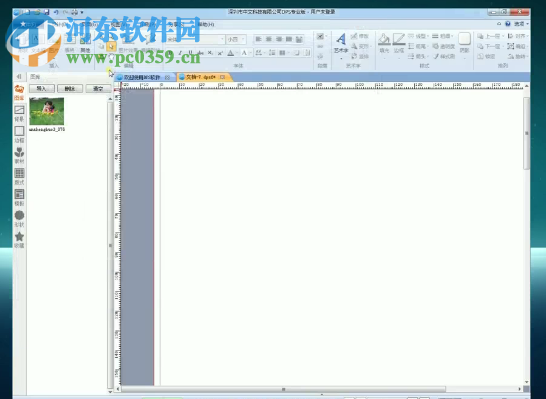Click the font color A with underline icon
Screen dimensions: 546x399
click(x=231, y=53)
